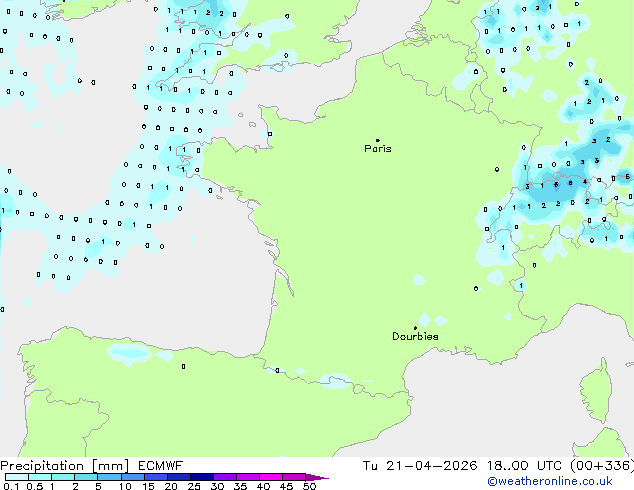Select the 30–35 mm purple legend swatch
The image size is (634, 490).
[x=225, y=477]
